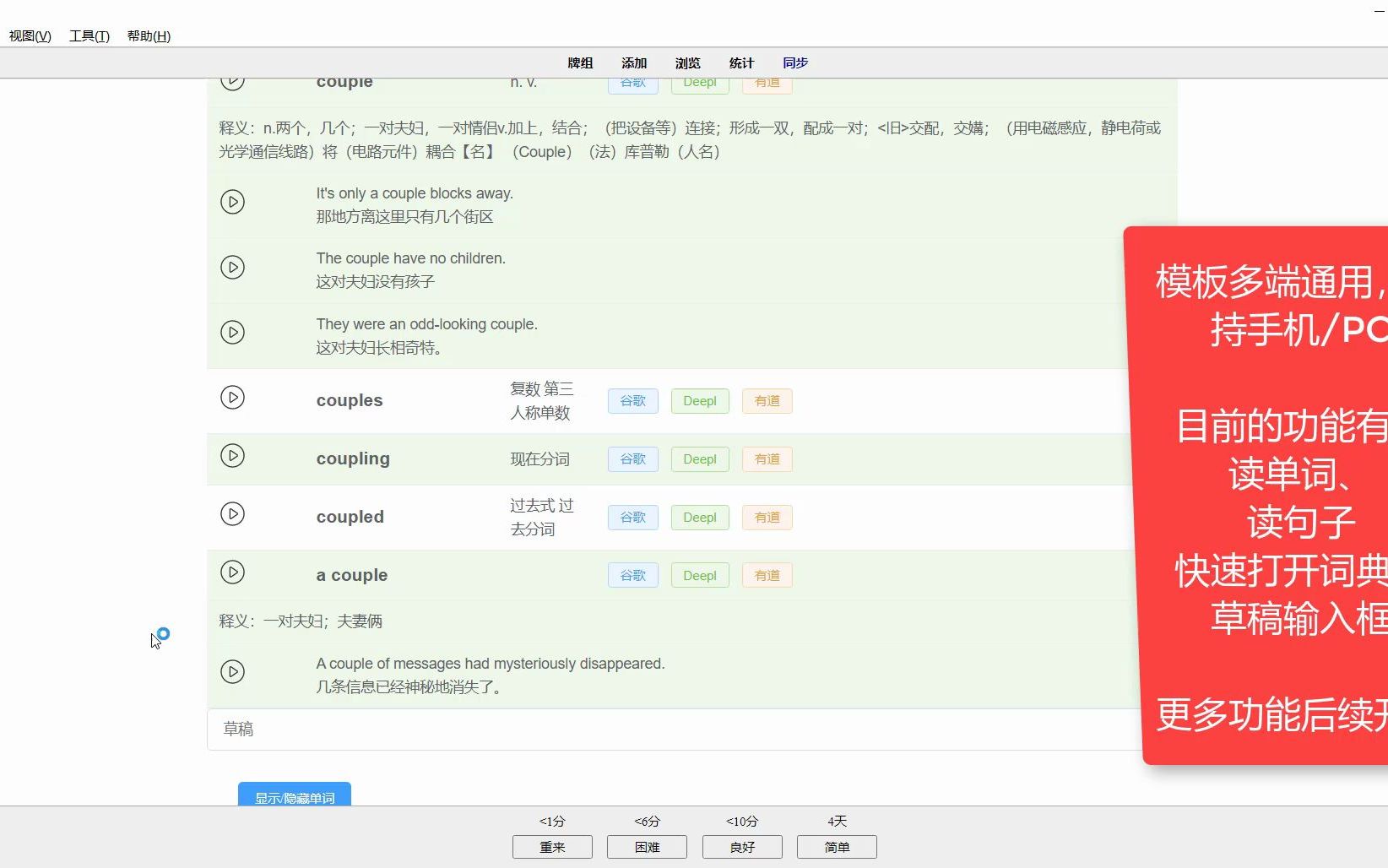The width and height of the screenshot is (1388, 868).
Task: Open the 添加 add card dialog
Action: [x=634, y=63]
